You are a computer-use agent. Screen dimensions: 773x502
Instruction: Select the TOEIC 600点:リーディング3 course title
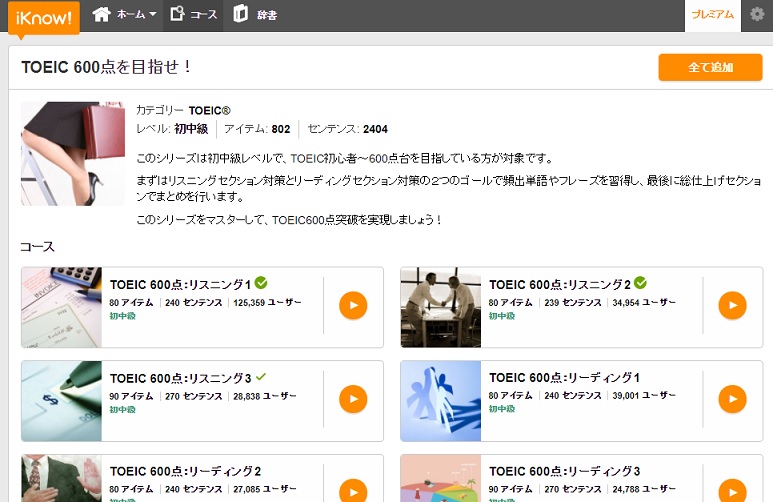click(x=564, y=471)
